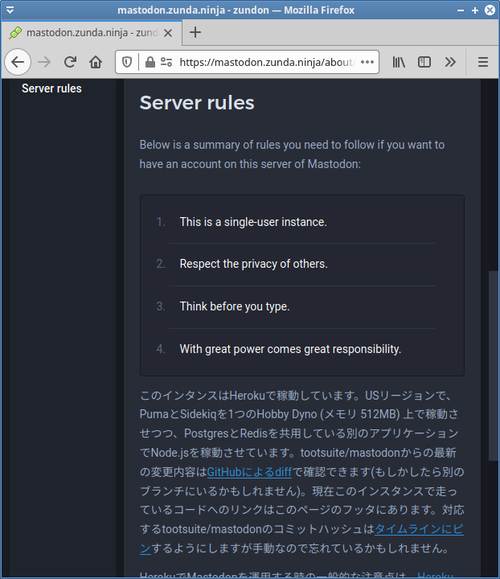Click the 'Below is a summary of rules' paragraph
Viewport: 500px width, 579px height.
(292, 154)
